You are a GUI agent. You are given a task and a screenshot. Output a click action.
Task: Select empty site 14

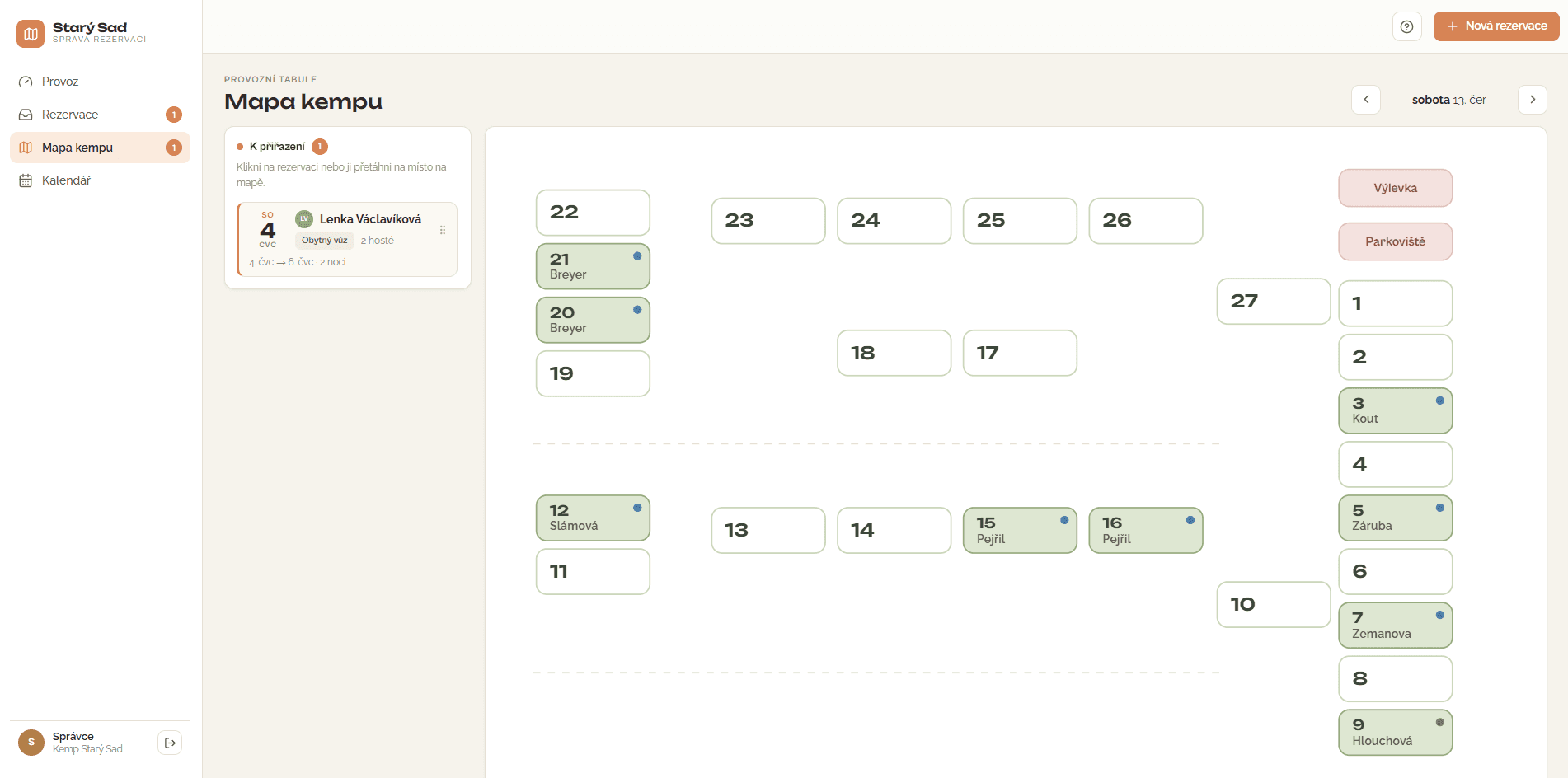point(894,530)
